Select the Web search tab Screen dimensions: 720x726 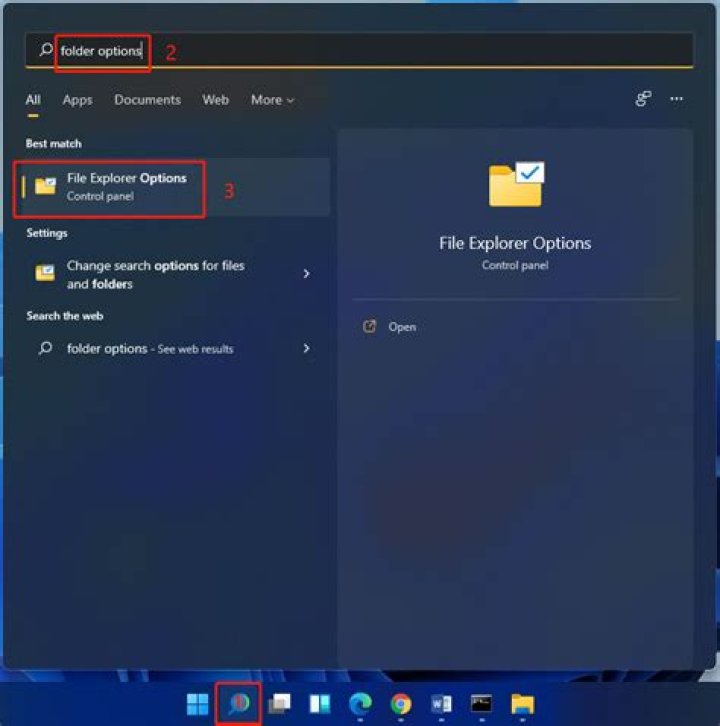tap(215, 100)
